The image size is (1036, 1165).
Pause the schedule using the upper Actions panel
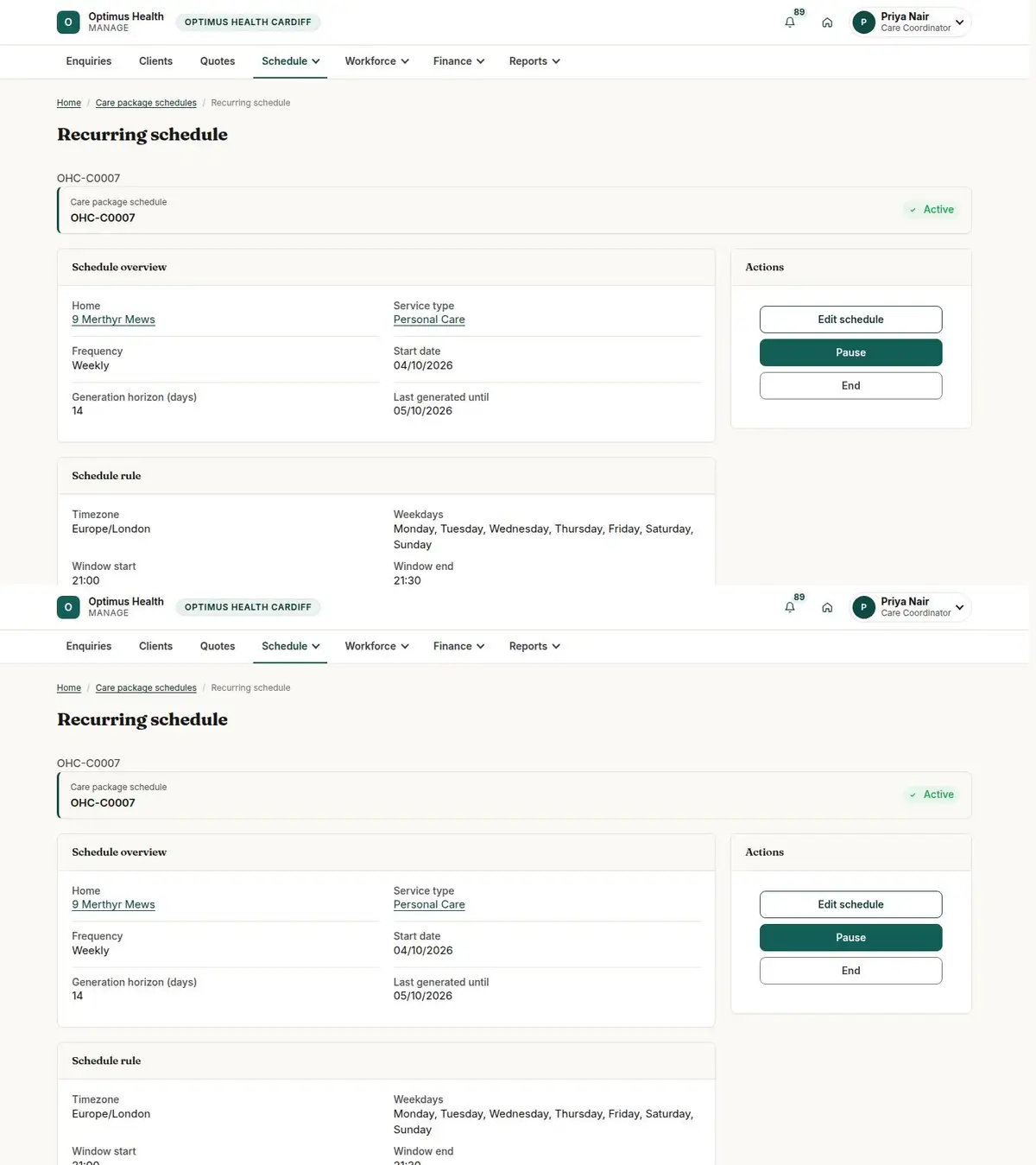point(850,352)
